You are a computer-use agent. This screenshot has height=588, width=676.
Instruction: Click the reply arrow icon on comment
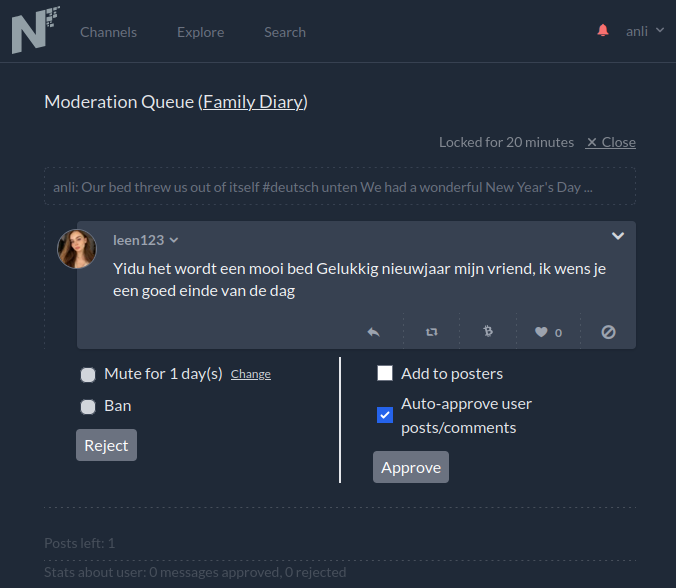(x=373, y=332)
